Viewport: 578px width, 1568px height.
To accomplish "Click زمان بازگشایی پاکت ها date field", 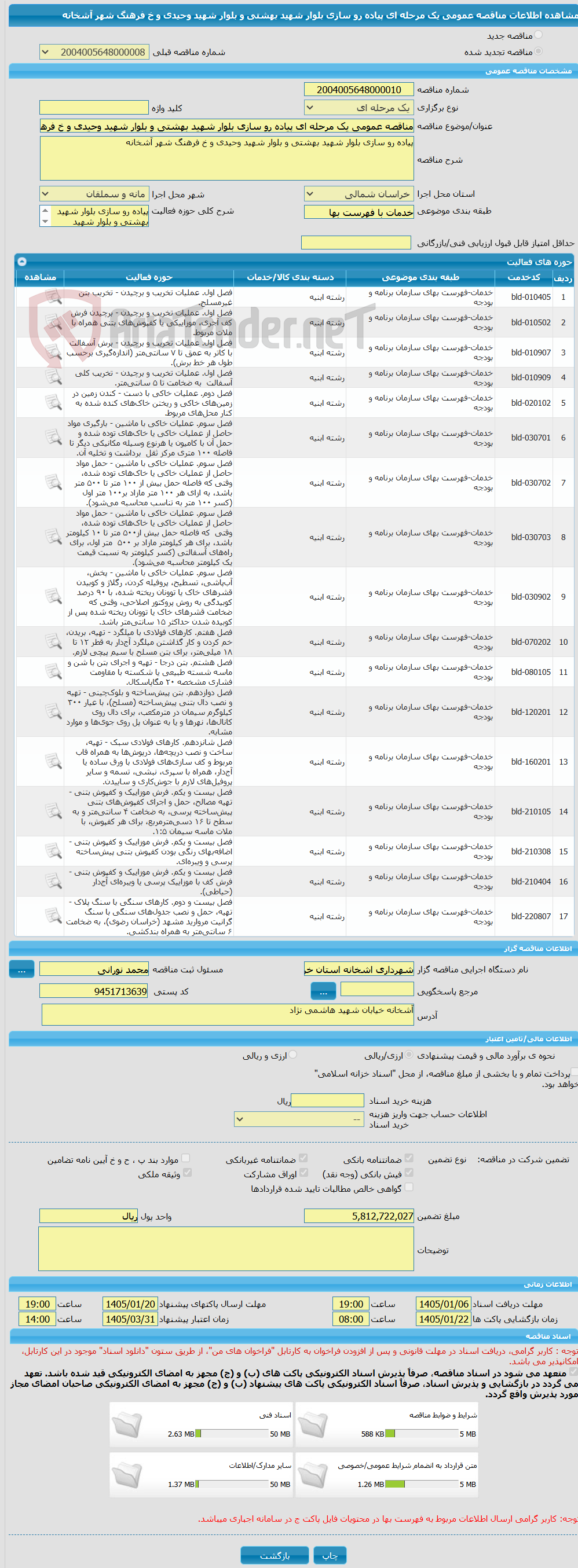I will pyautogui.click(x=443, y=1319).
